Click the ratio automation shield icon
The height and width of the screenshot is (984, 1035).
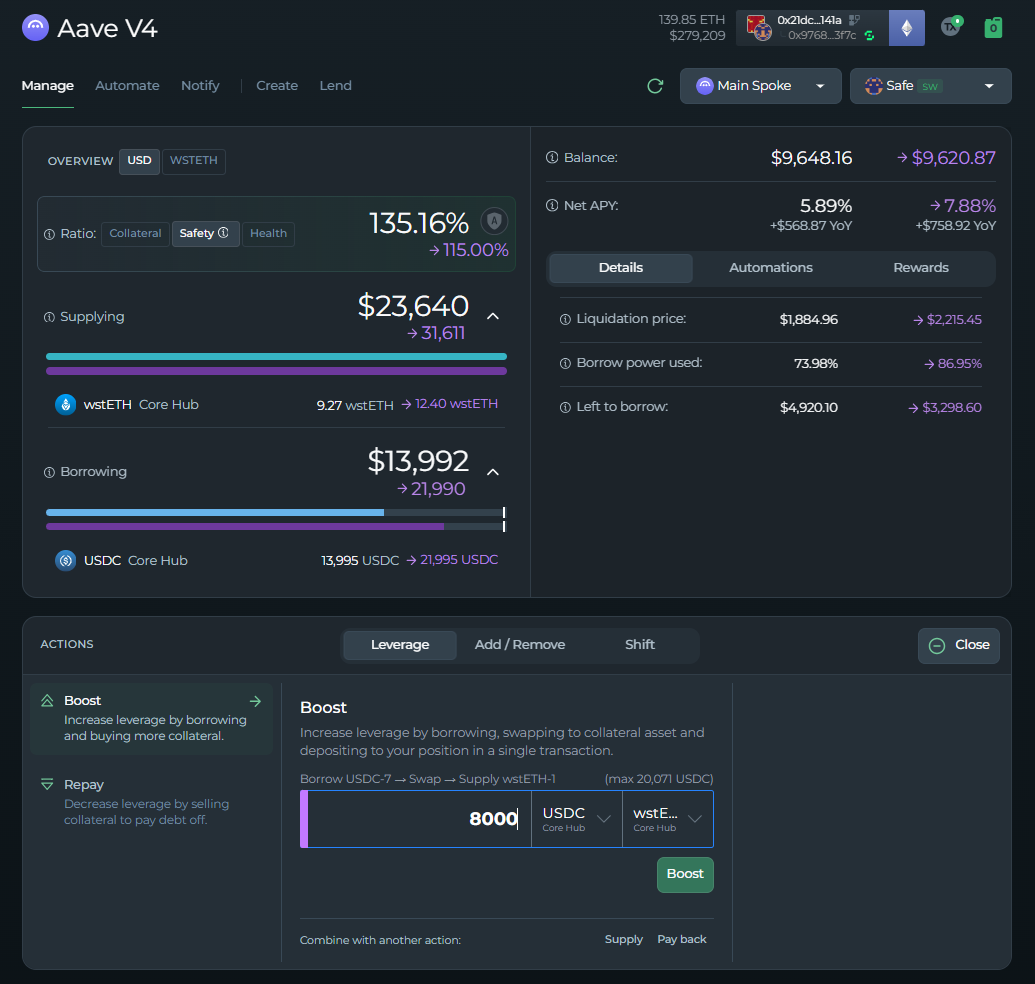point(493,221)
